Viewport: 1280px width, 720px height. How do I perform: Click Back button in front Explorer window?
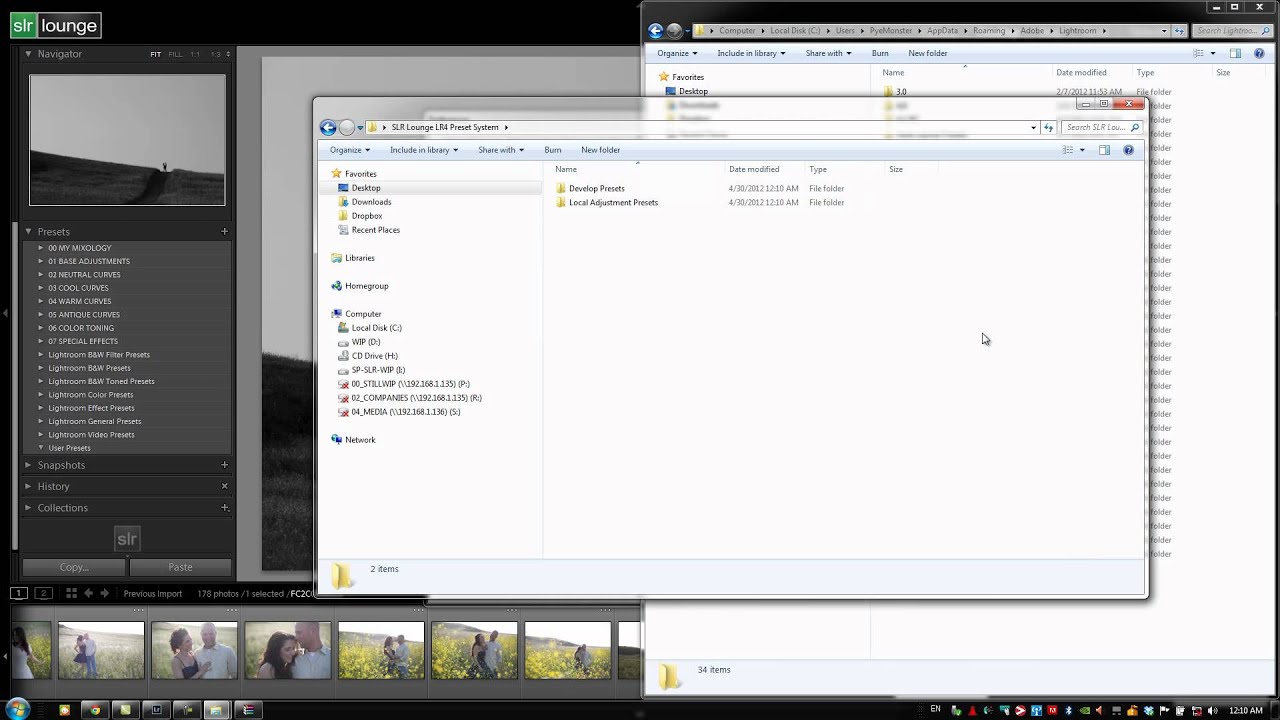tap(328, 127)
